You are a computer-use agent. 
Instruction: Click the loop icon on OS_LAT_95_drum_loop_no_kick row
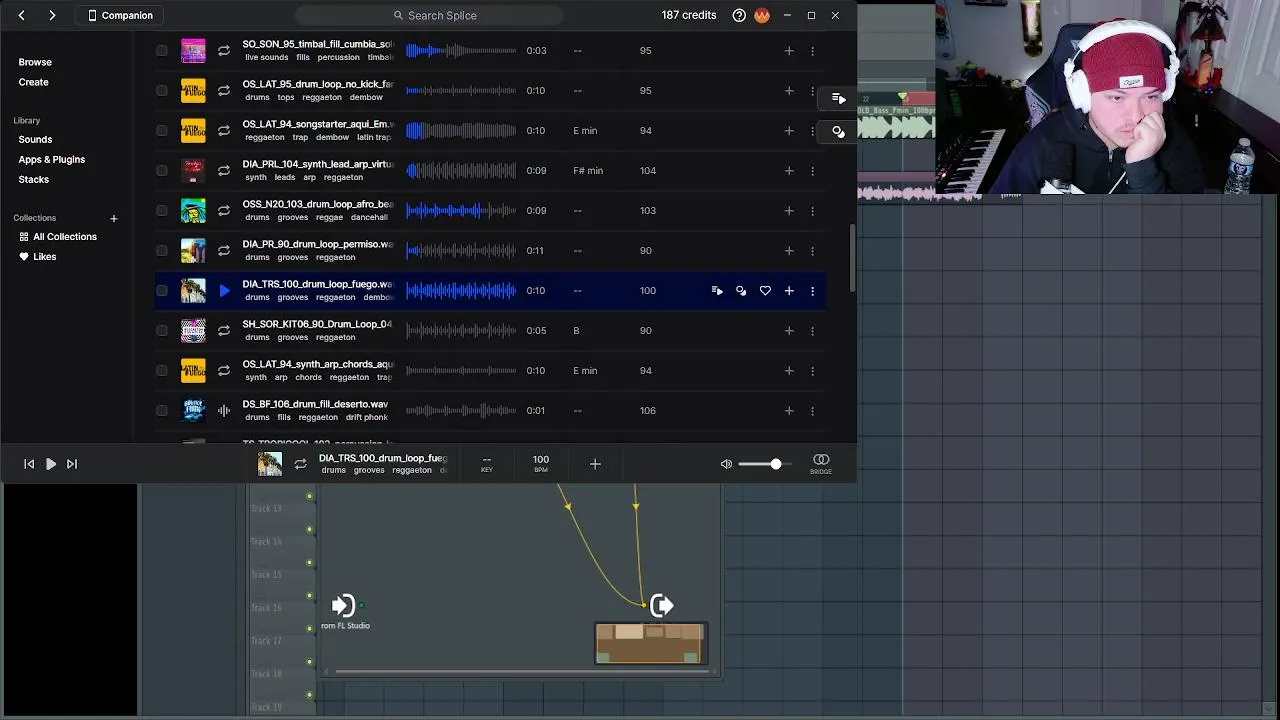click(224, 91)
